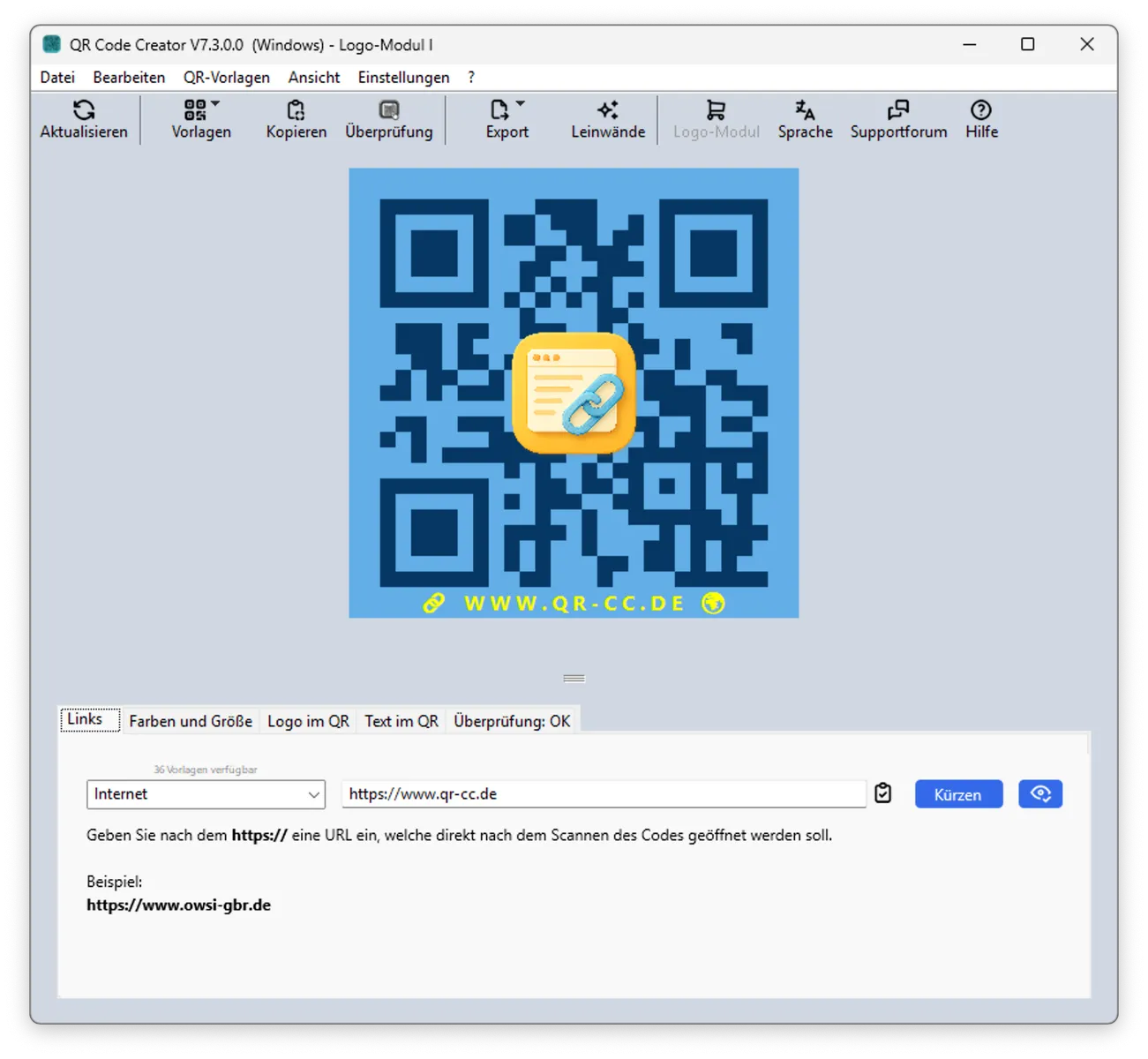Click the Logo-Modul cart icon

(716, 110)
